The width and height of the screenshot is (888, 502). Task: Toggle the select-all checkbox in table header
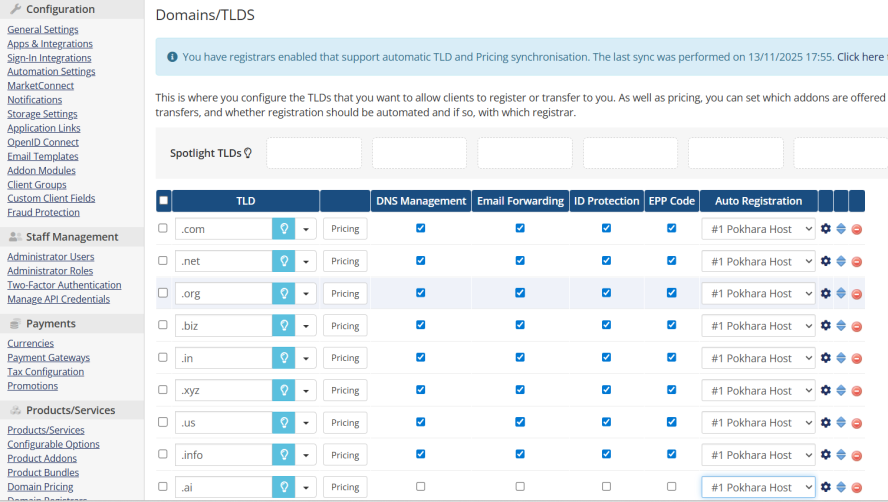click(164, 201)
